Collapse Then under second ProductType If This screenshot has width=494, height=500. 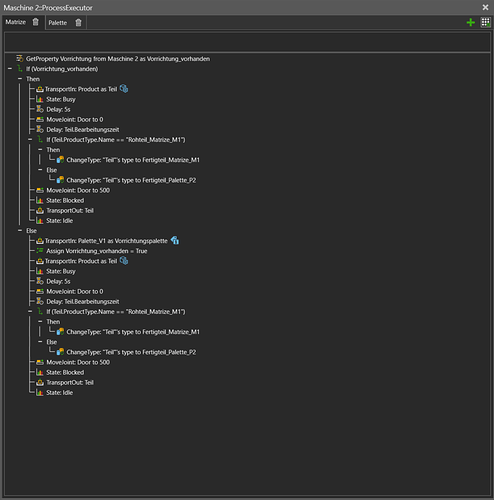click(x=40, y=321)
